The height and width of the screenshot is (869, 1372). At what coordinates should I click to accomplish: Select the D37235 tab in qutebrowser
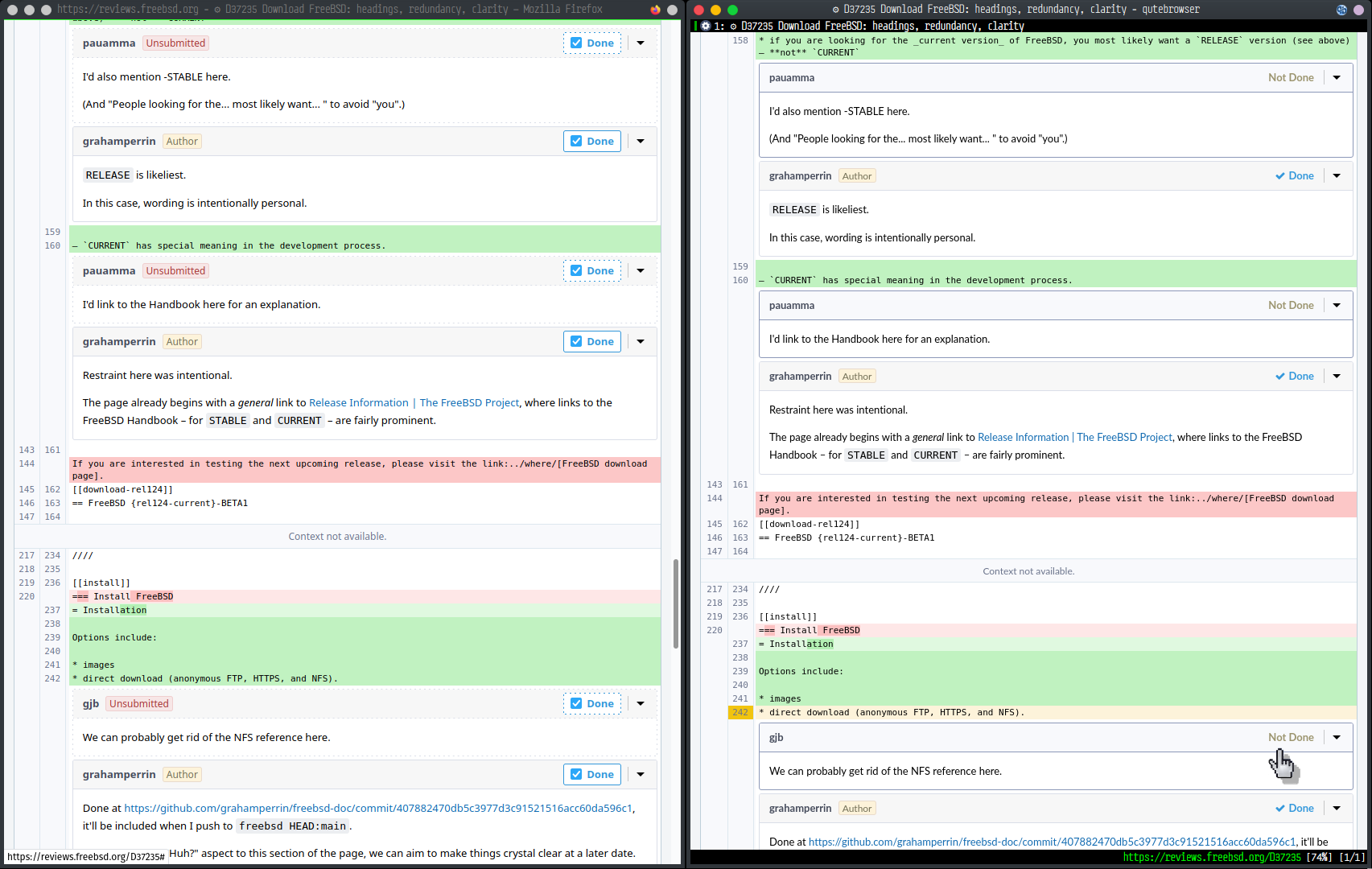click(869, 26)
